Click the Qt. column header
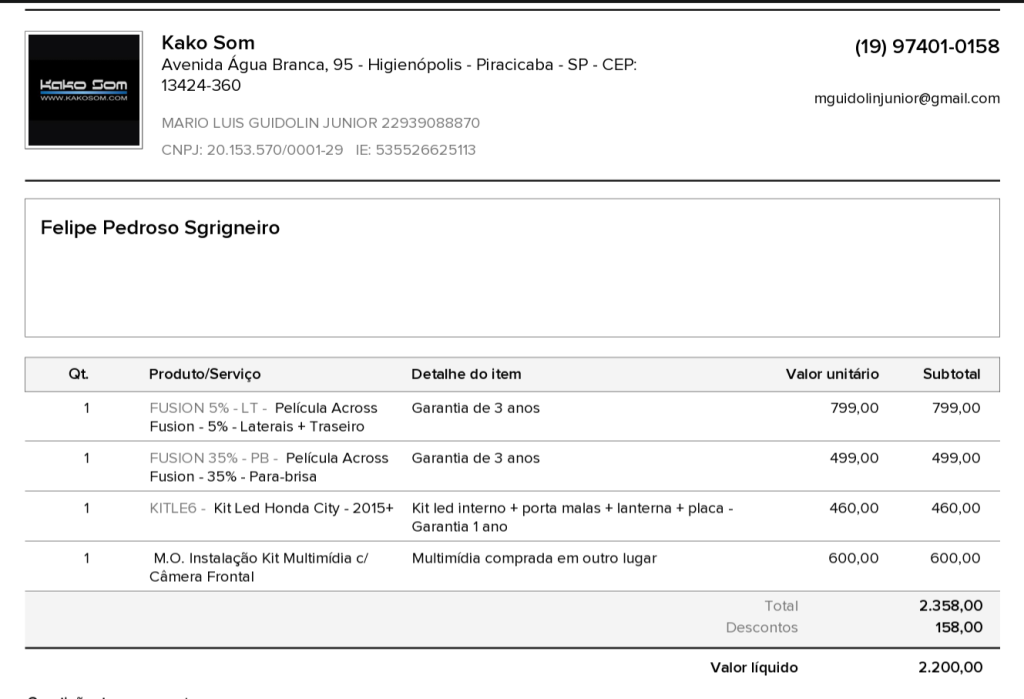 click(x=78, y=374)
